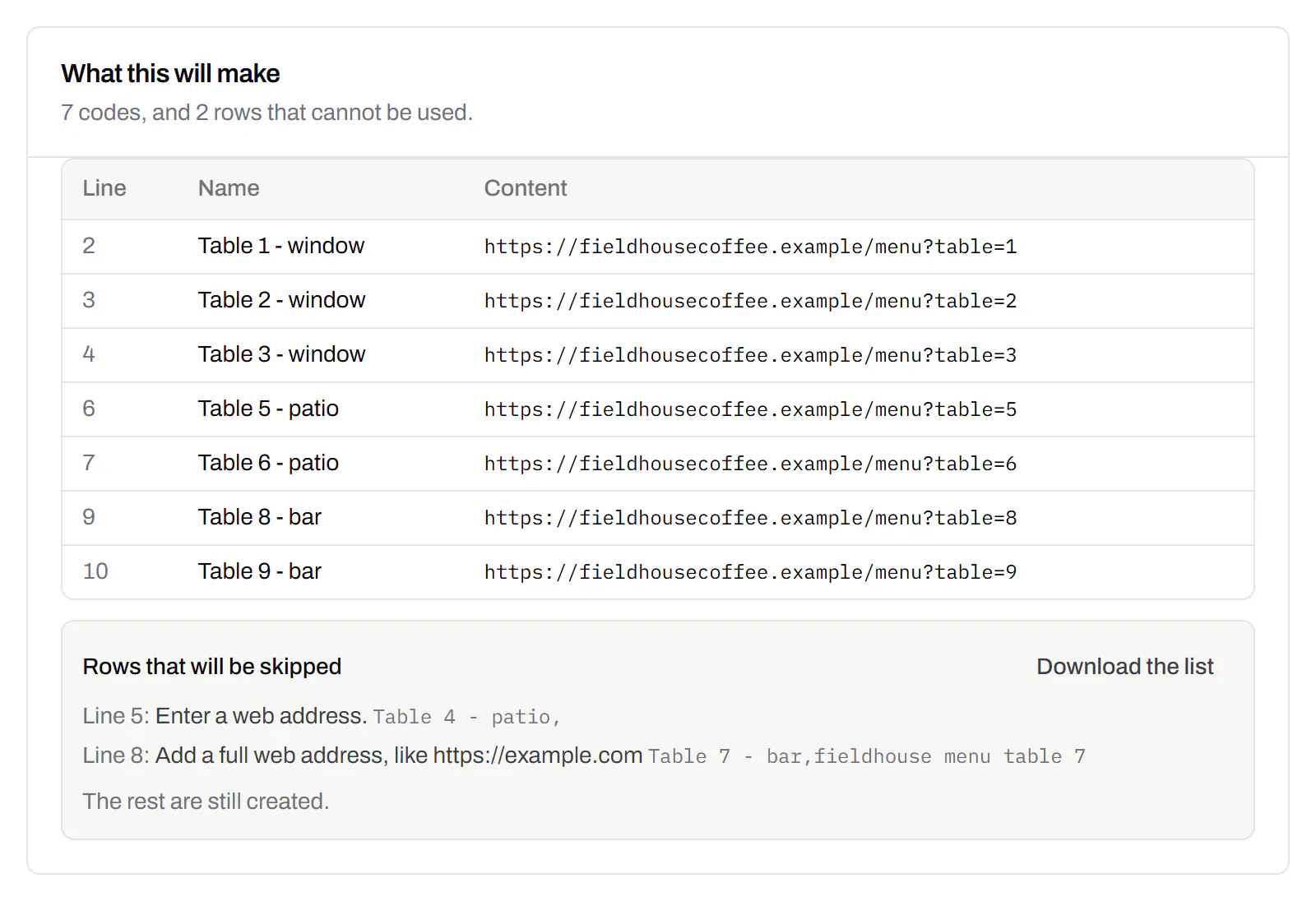Select the 'Table 9 - bar' name cell
Image resolution: width=1316 pixels, height=901 pixels.
[259, 571]
